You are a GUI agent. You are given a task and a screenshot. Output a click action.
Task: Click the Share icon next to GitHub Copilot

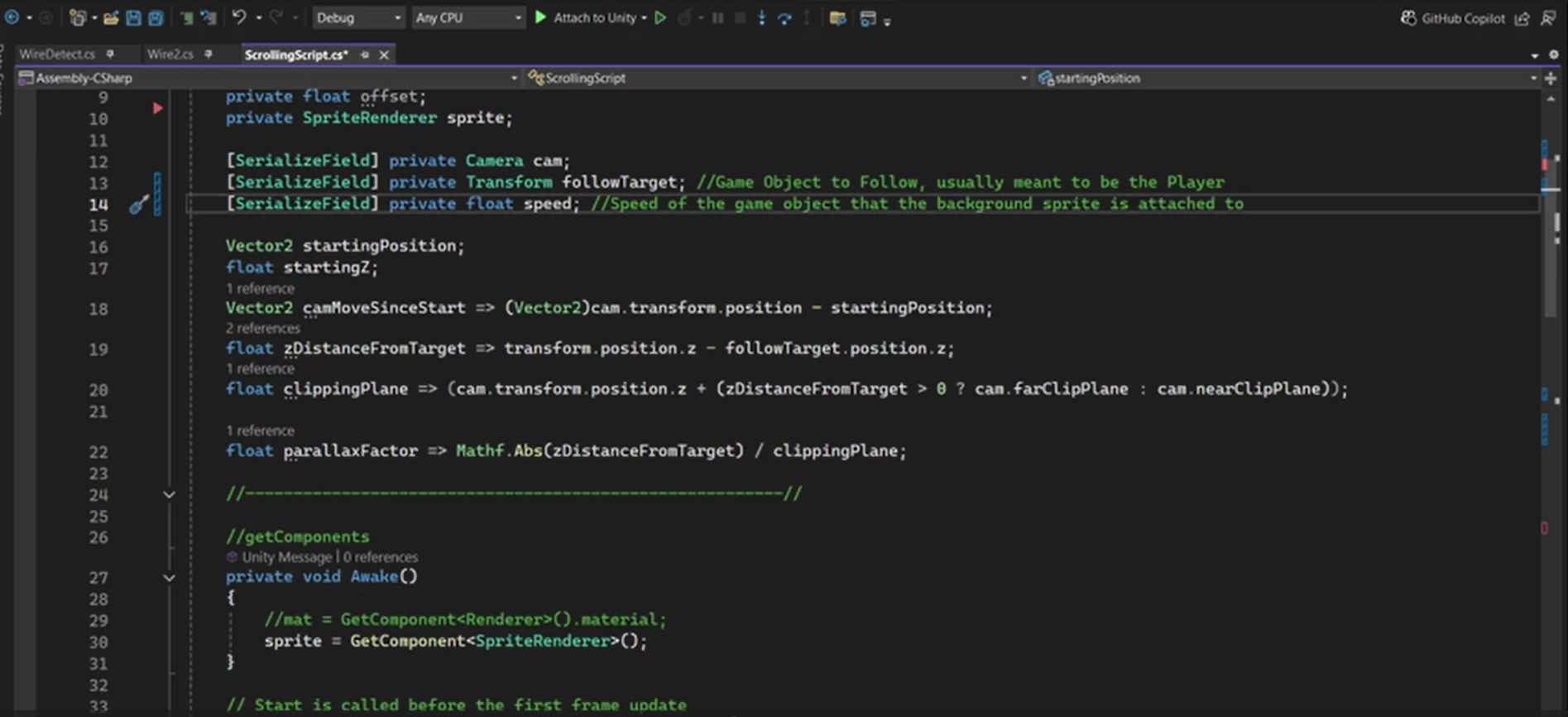pyautogui.click(x=1522, y=17)
